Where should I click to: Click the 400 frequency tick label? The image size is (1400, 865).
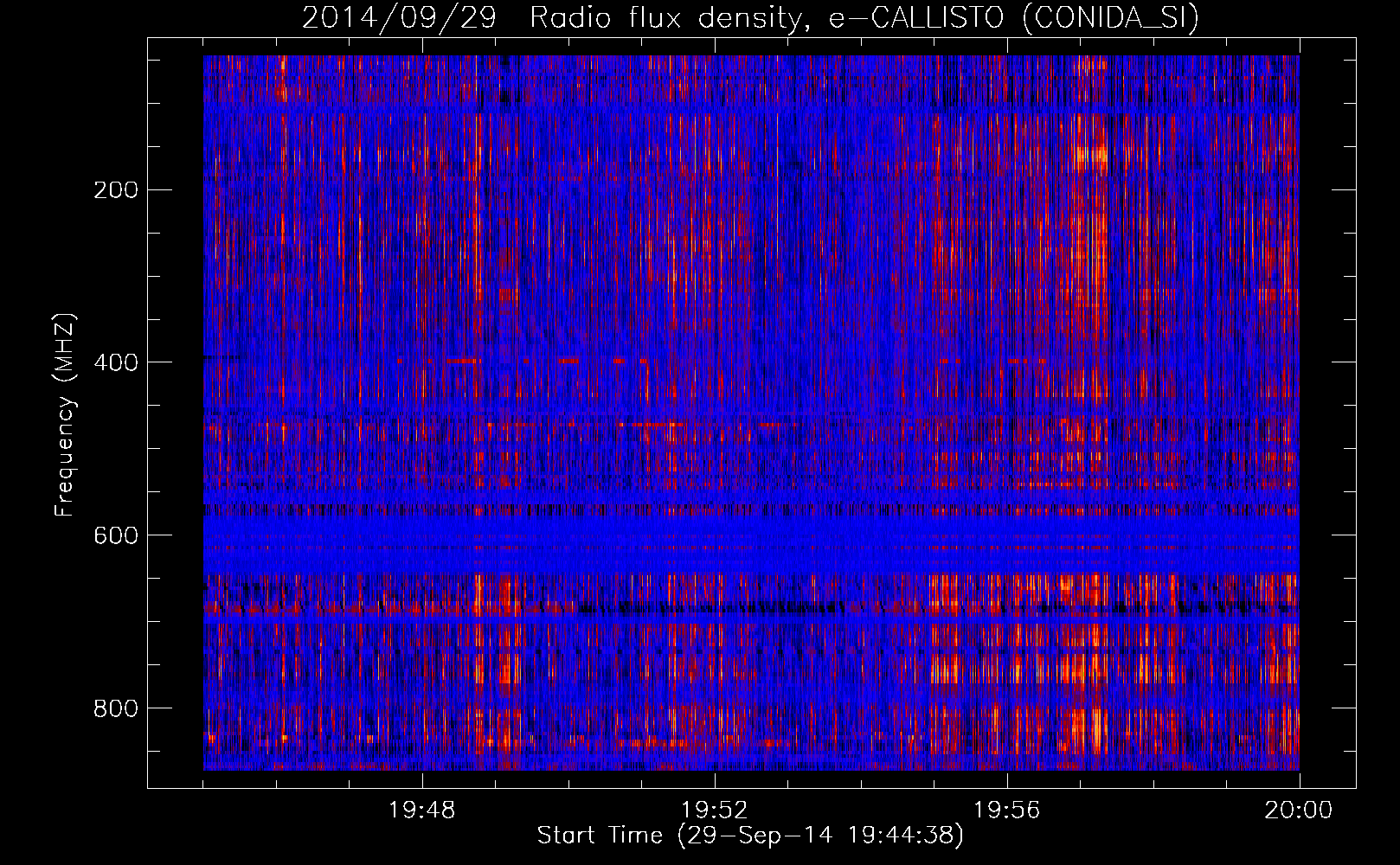click(116, 362)
